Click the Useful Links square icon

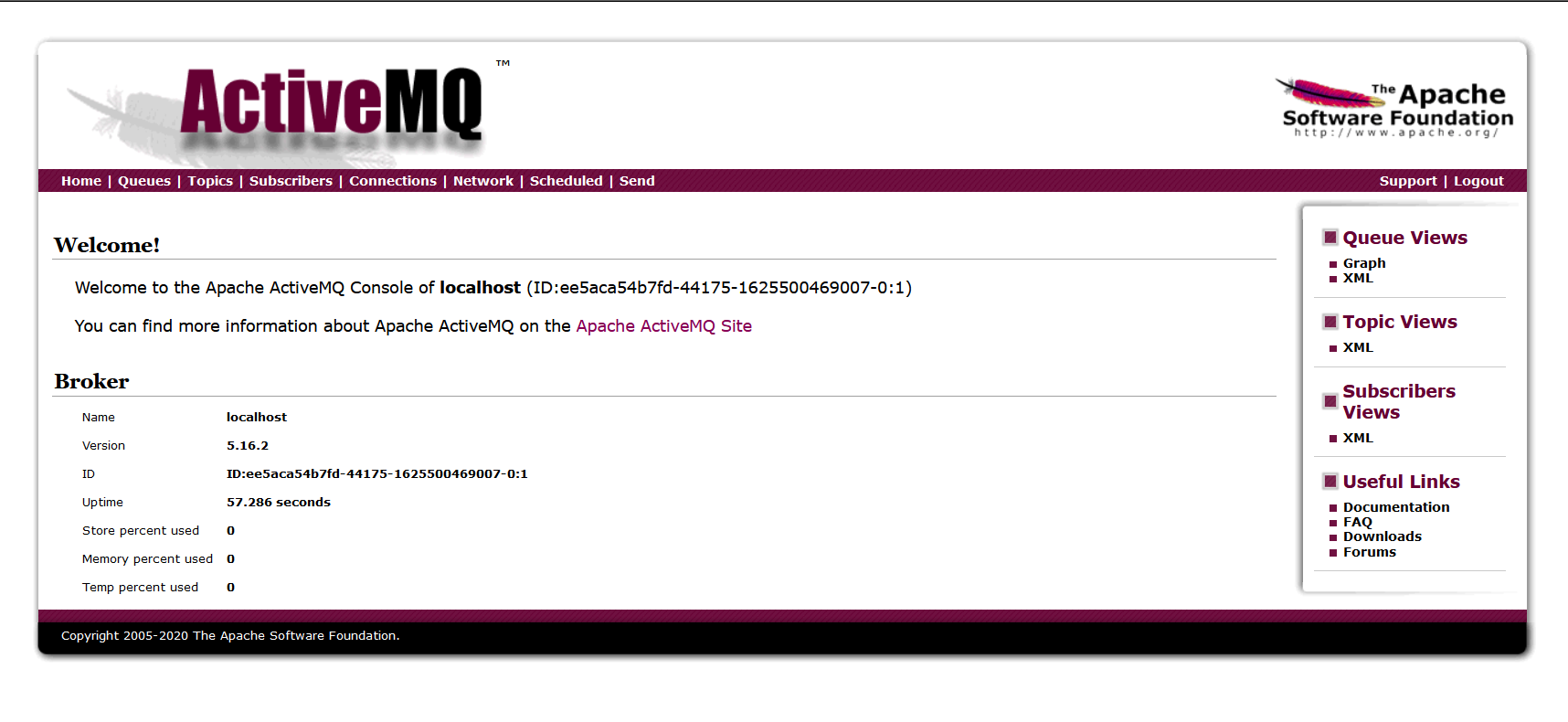point(1330,482)
